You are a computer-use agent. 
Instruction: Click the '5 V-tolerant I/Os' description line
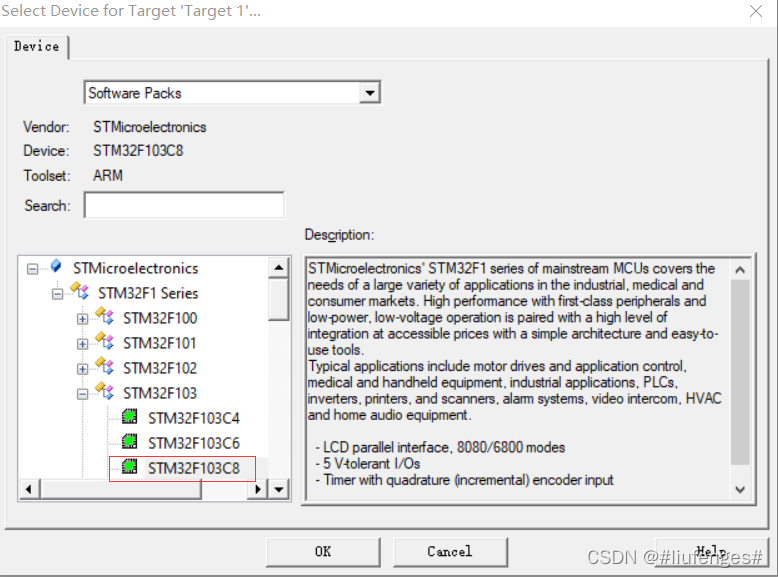click(x=368, y=464)
